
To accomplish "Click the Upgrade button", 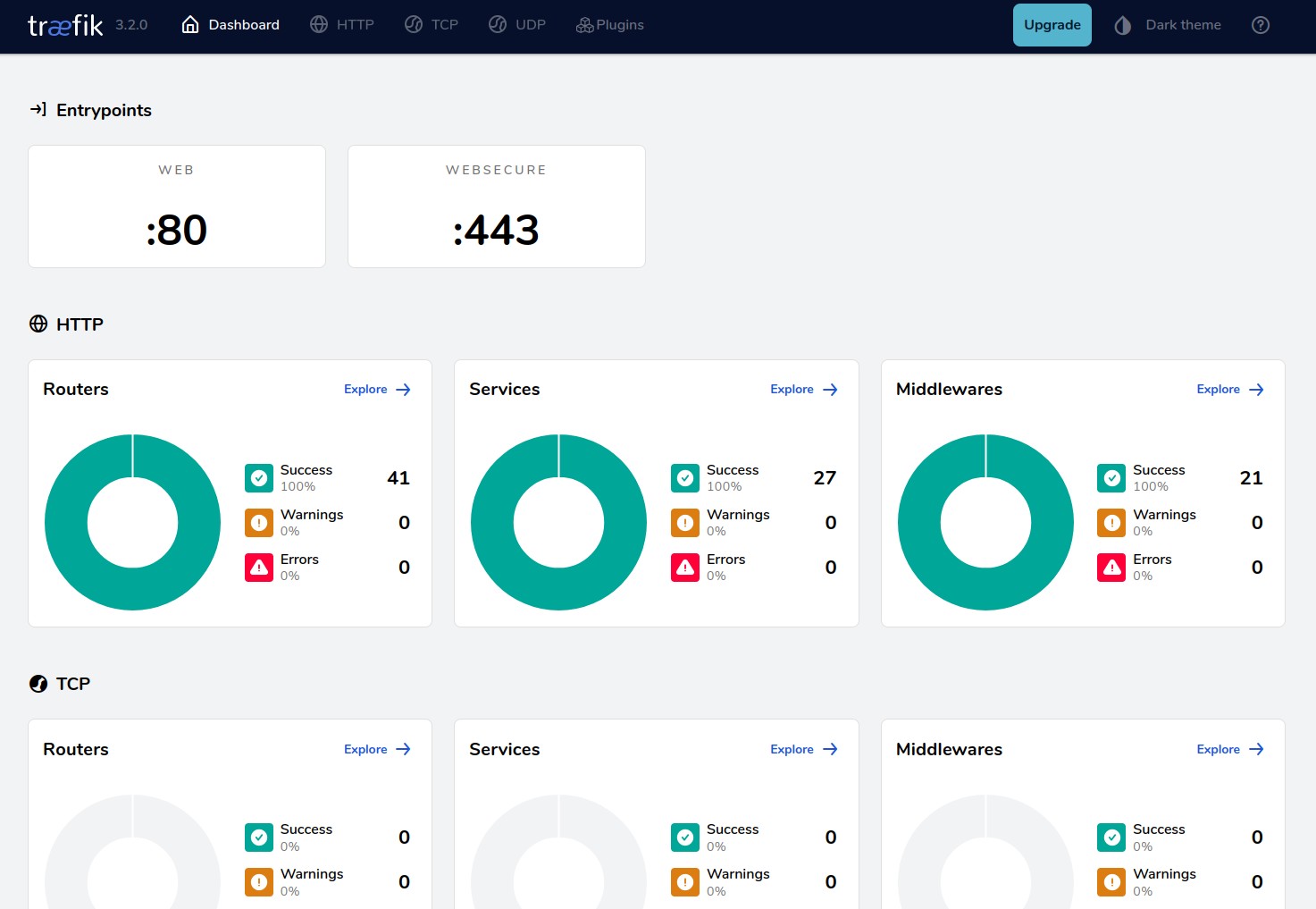I will (x=1052, y=25).
